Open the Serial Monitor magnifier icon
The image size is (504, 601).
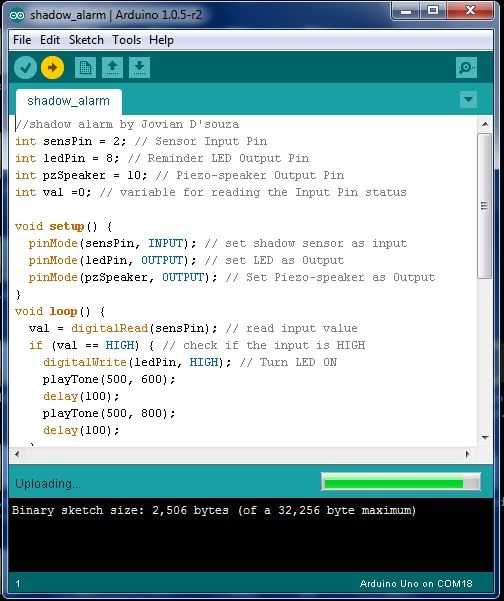click(466, 68)
